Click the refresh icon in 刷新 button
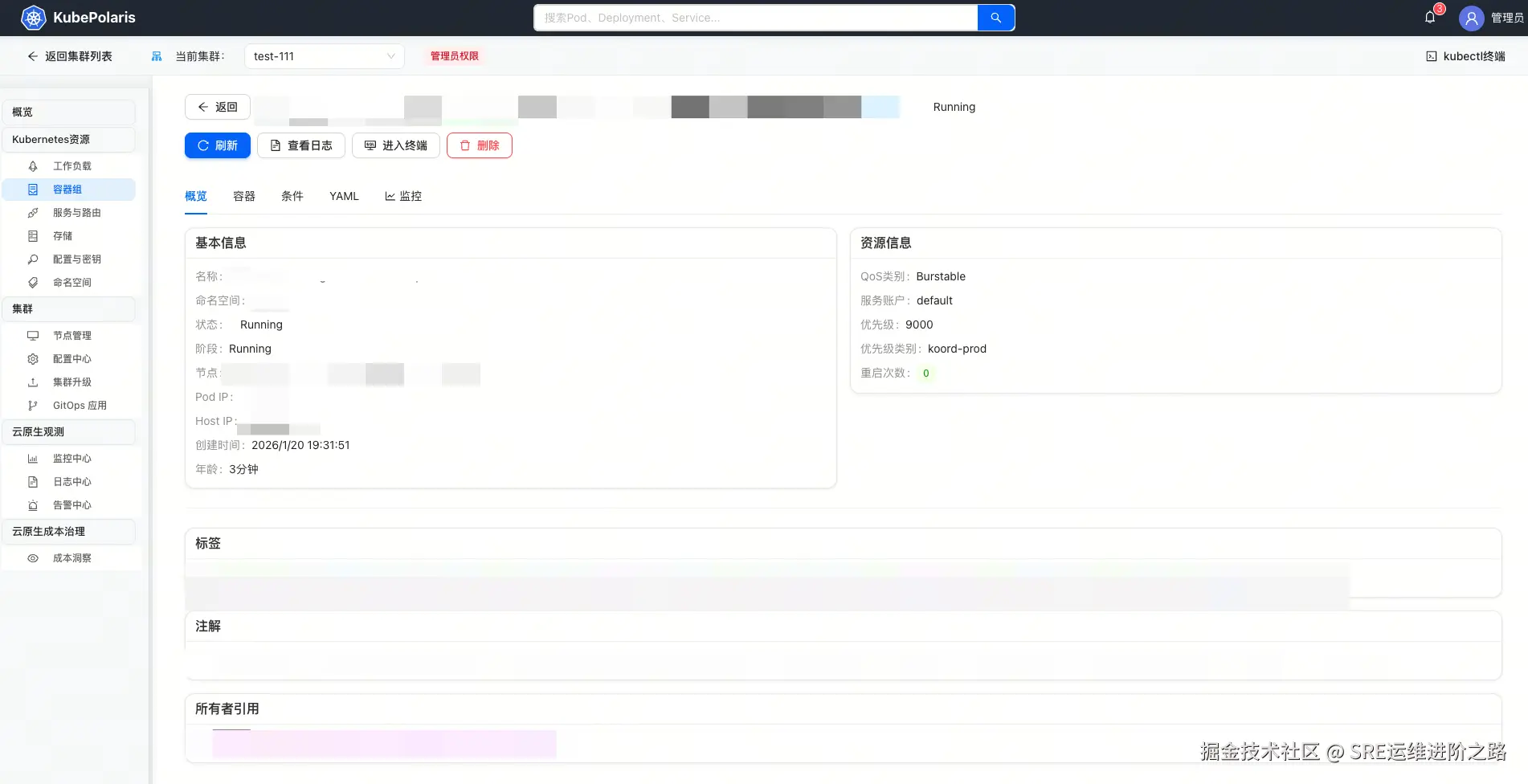Screen dimensions: 1528x784 (x=203, y=145)
